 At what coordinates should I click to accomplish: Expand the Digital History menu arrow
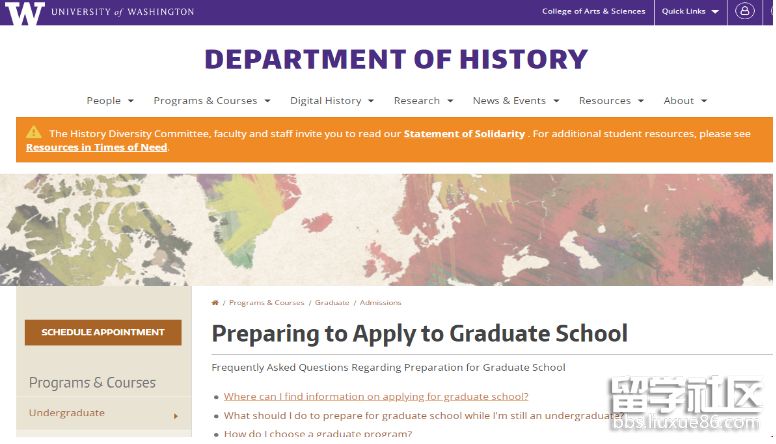(371, 101)
